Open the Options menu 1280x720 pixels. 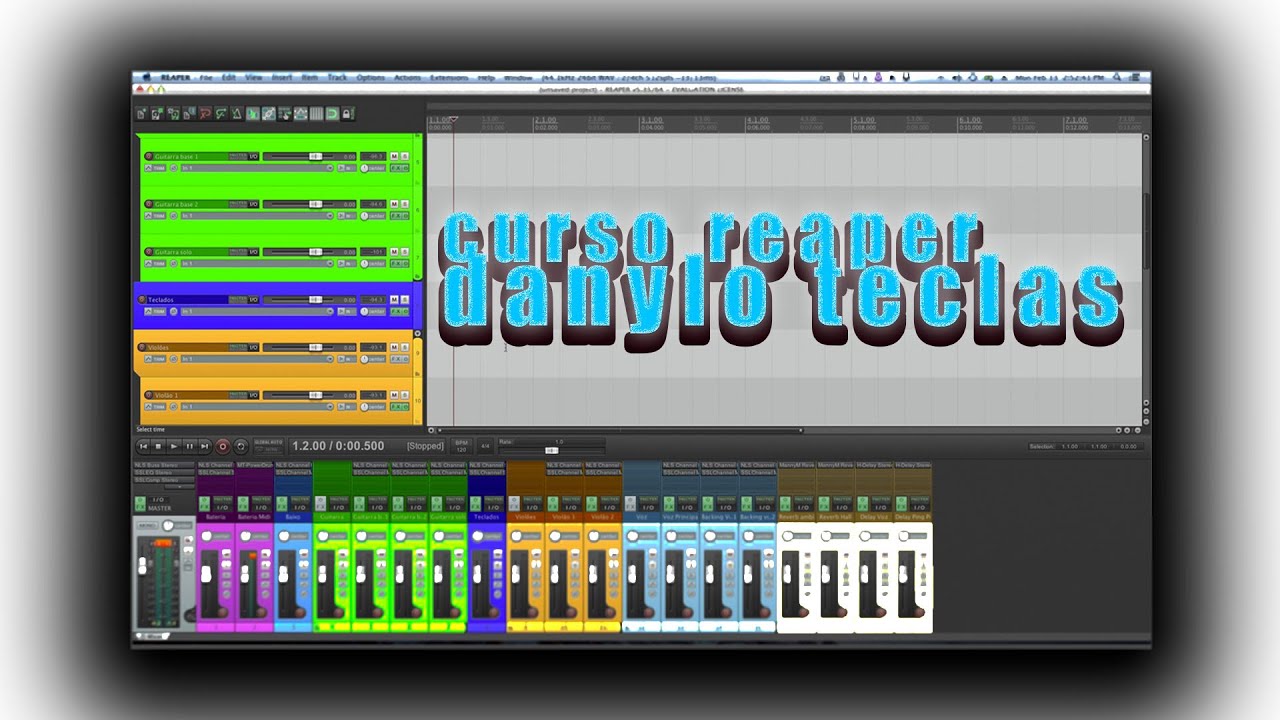coord(370,77)
